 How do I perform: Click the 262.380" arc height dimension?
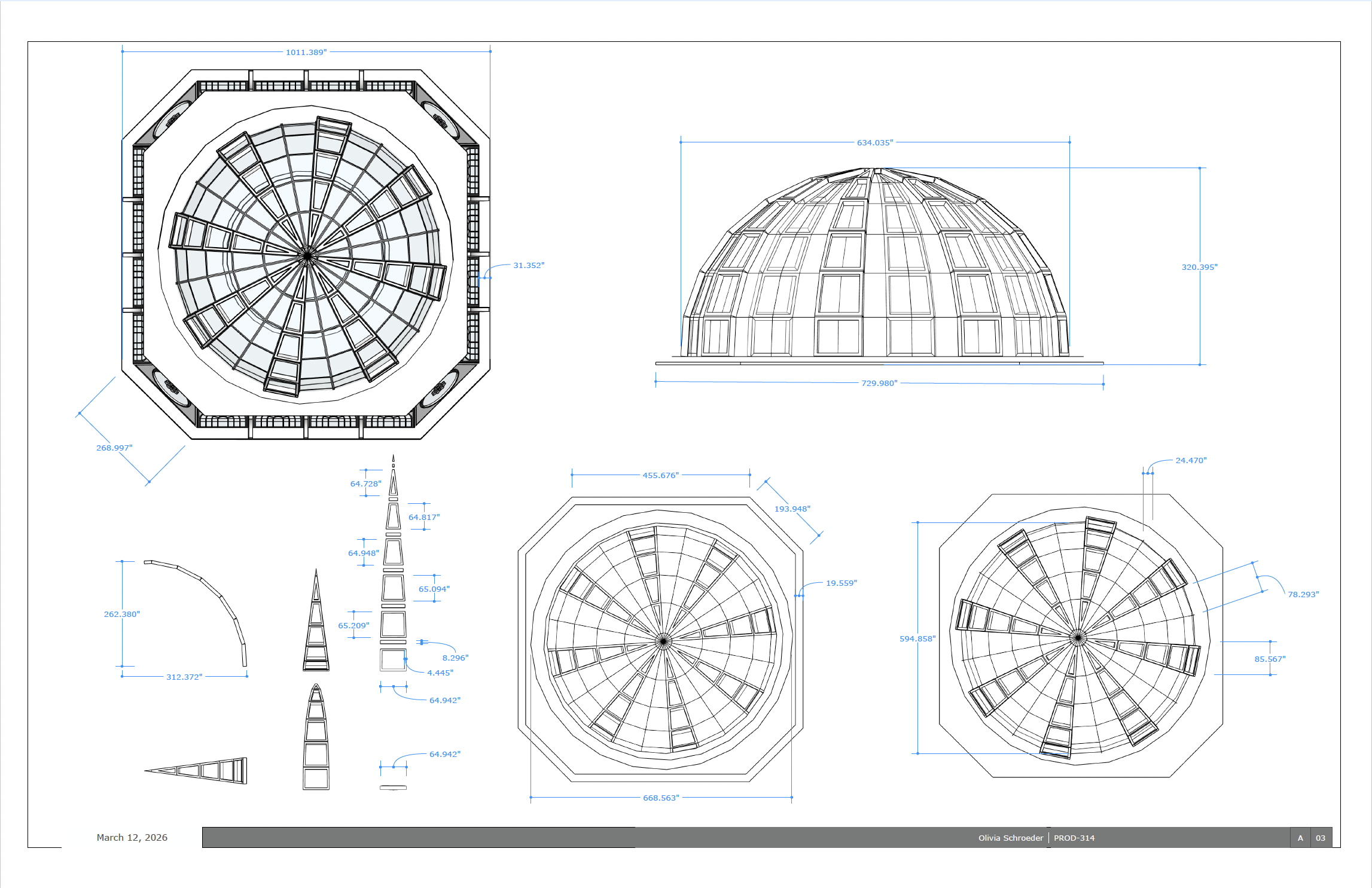tap(121, 614)
